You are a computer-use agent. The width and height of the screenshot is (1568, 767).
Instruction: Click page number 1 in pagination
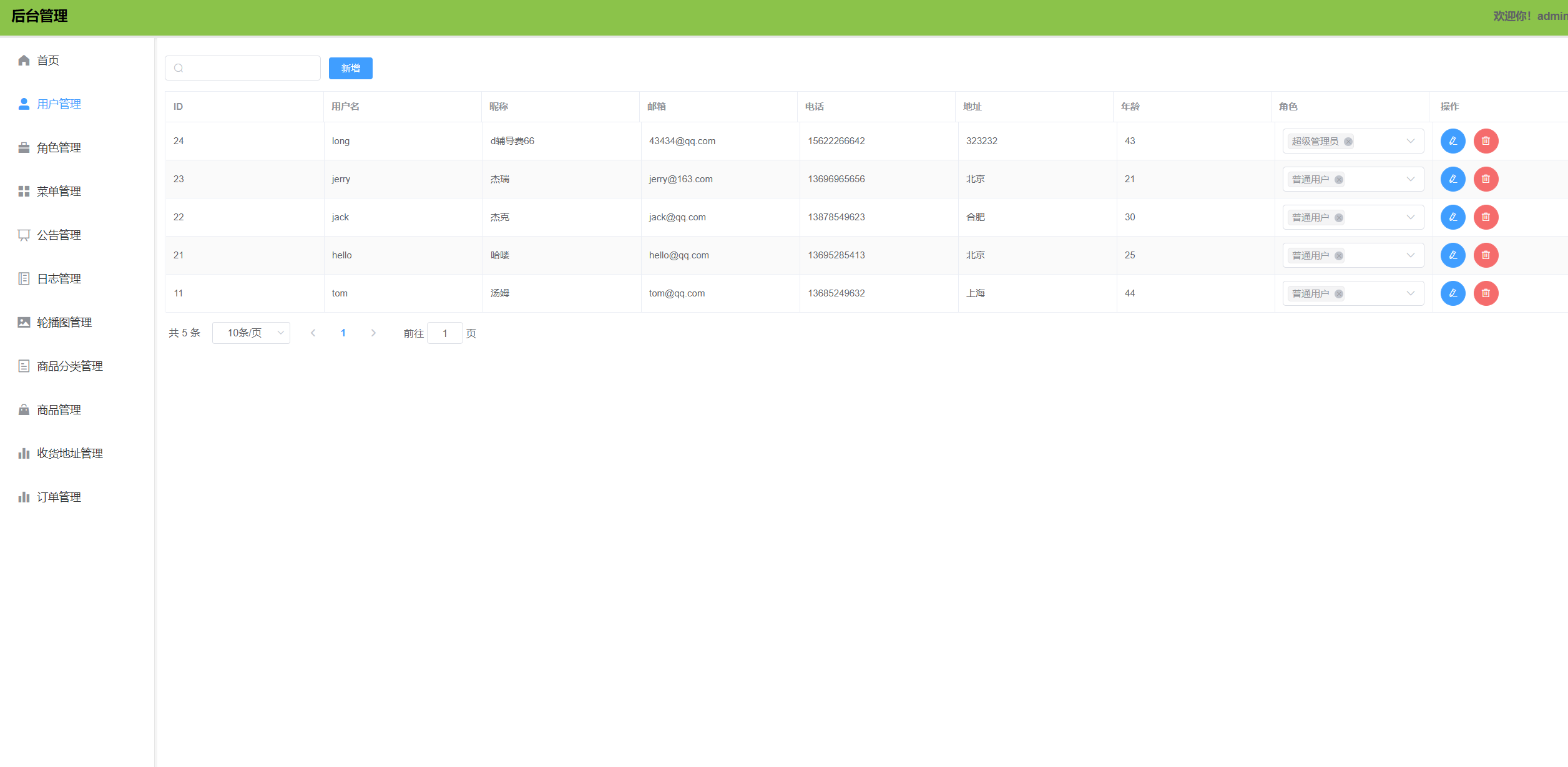[343, 333]
